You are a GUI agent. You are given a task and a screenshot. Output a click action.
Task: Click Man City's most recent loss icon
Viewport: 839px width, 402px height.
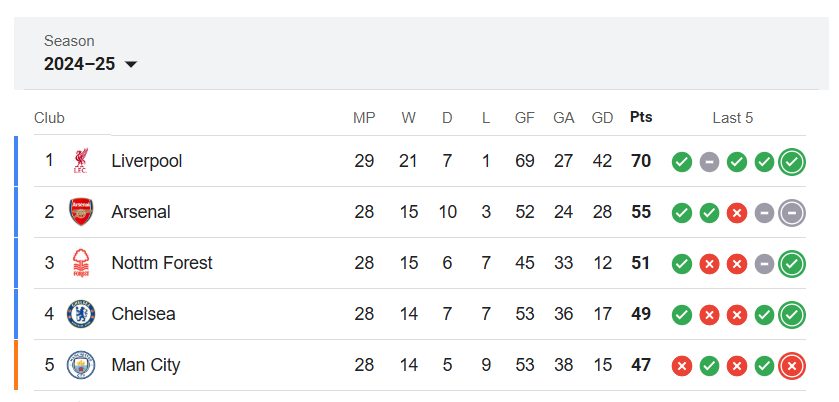click(x=792, y=366)
